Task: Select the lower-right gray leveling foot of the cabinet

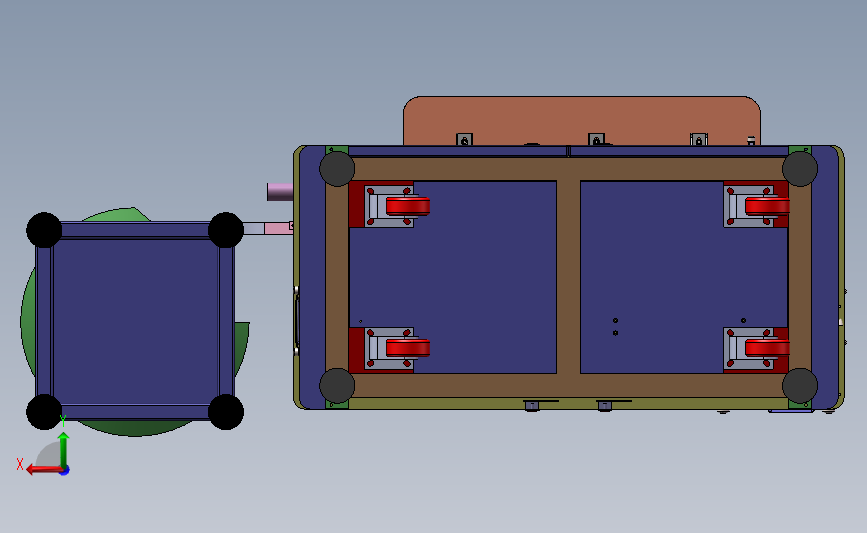Action: tap(800, 385)
